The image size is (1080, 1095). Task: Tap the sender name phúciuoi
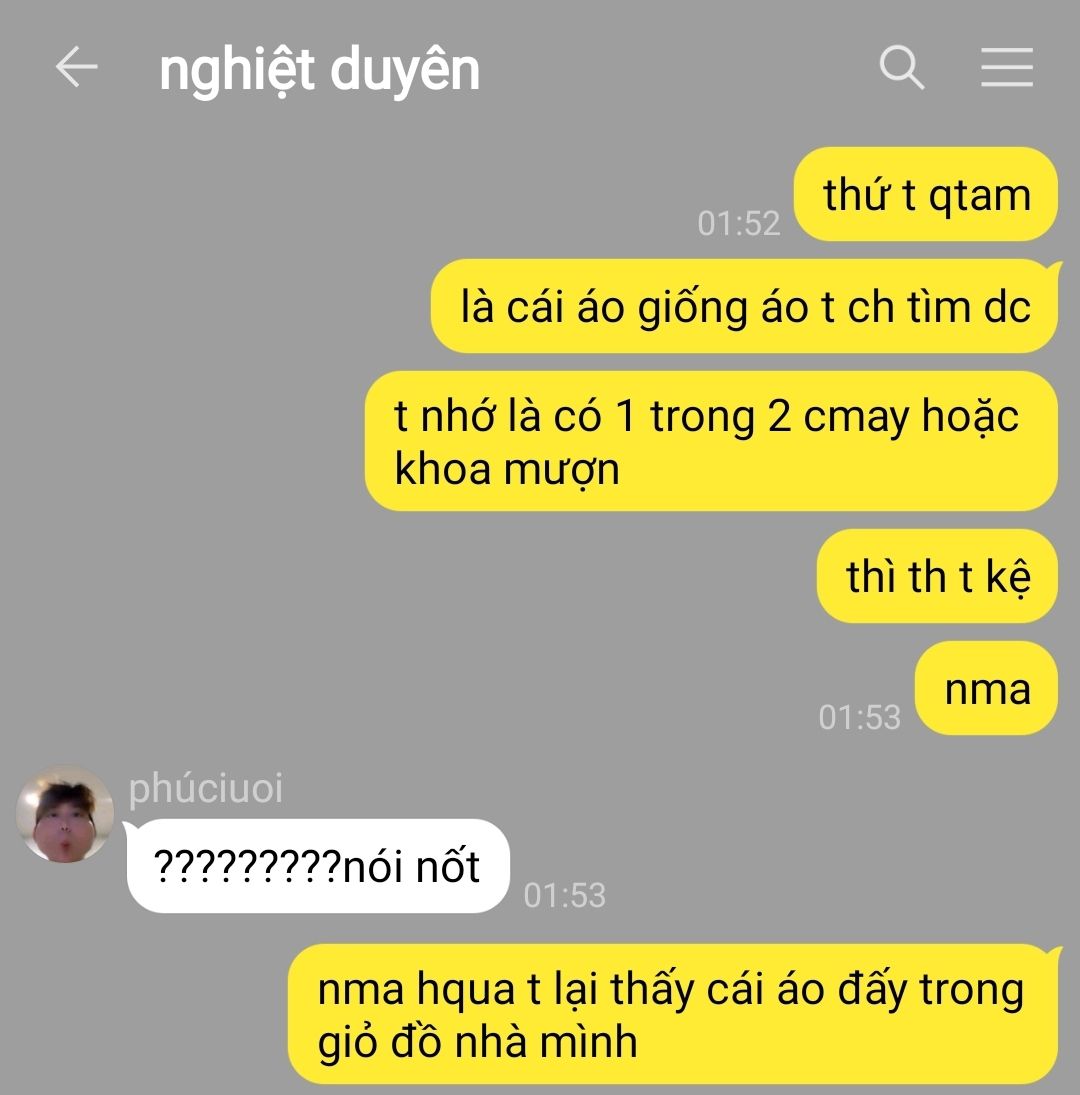pyautogui.click(x=206, y=789)
